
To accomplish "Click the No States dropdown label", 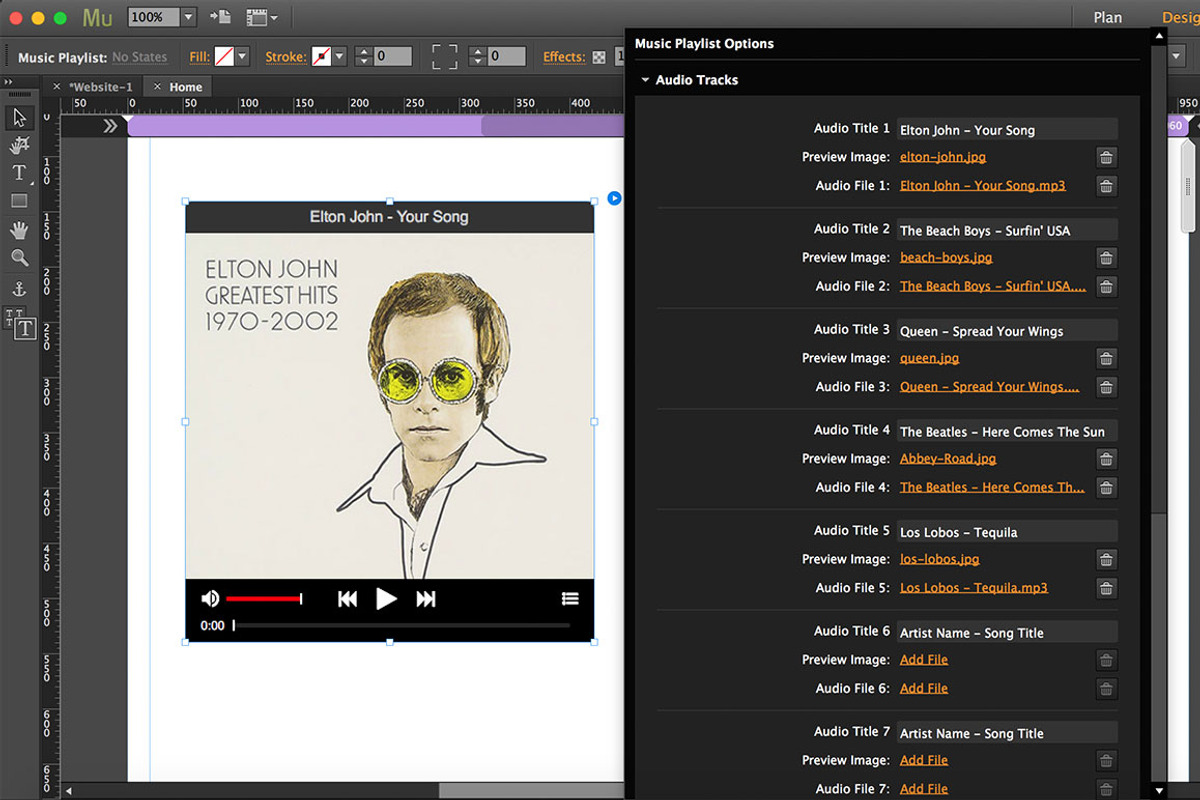I will pyautogui.click(x=139, y=58).
